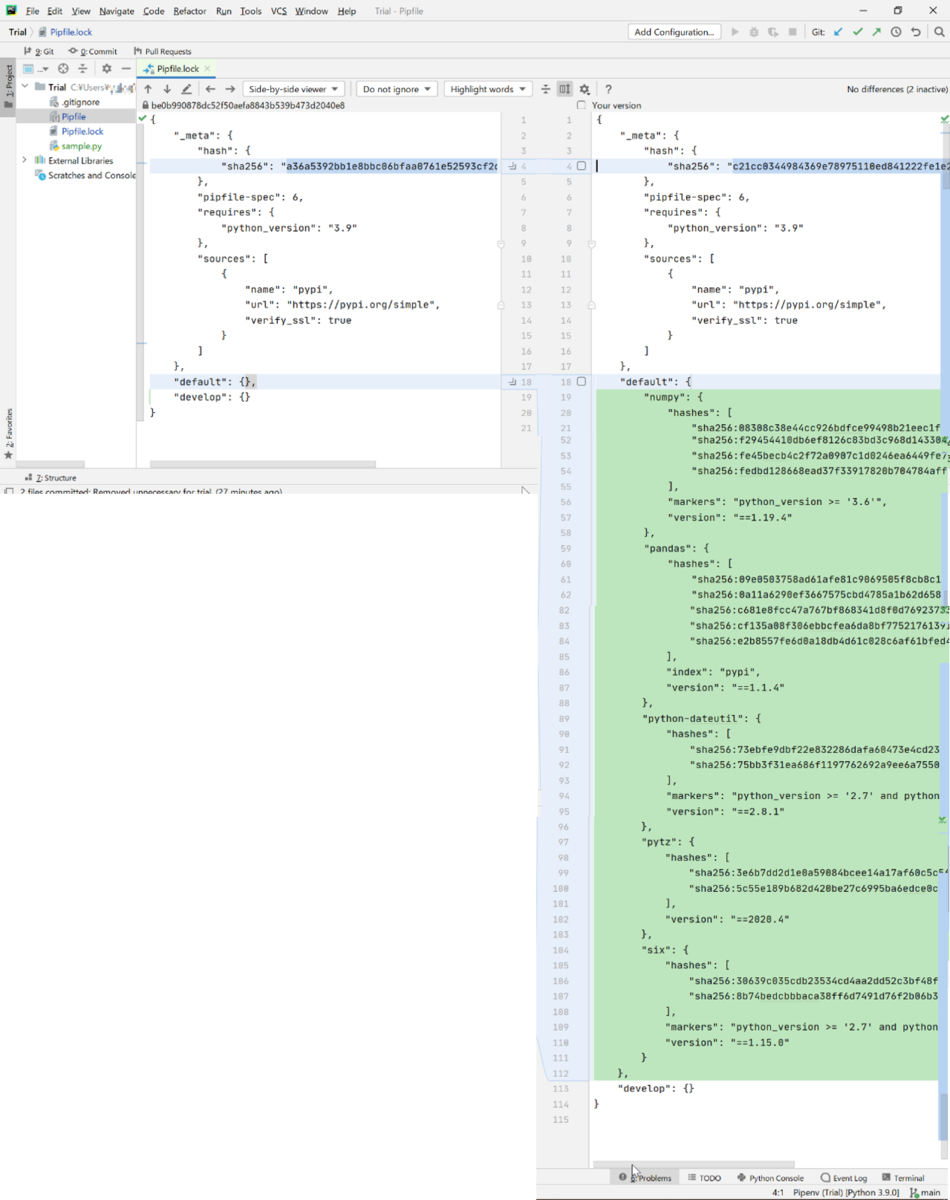Compare previous file with left arrow
The image size is (950, 1200).
pos(210,89)
